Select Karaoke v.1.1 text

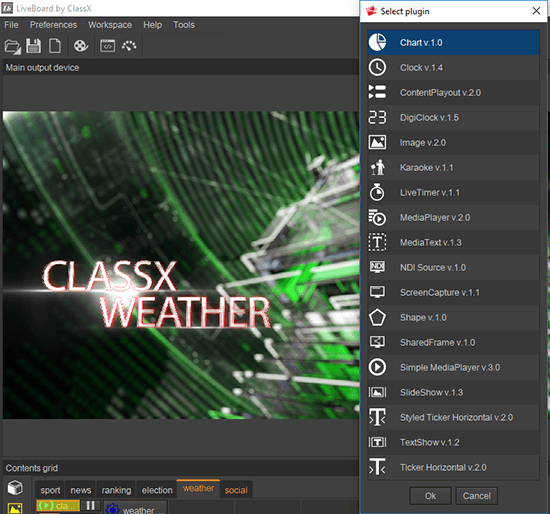[427, 167]
